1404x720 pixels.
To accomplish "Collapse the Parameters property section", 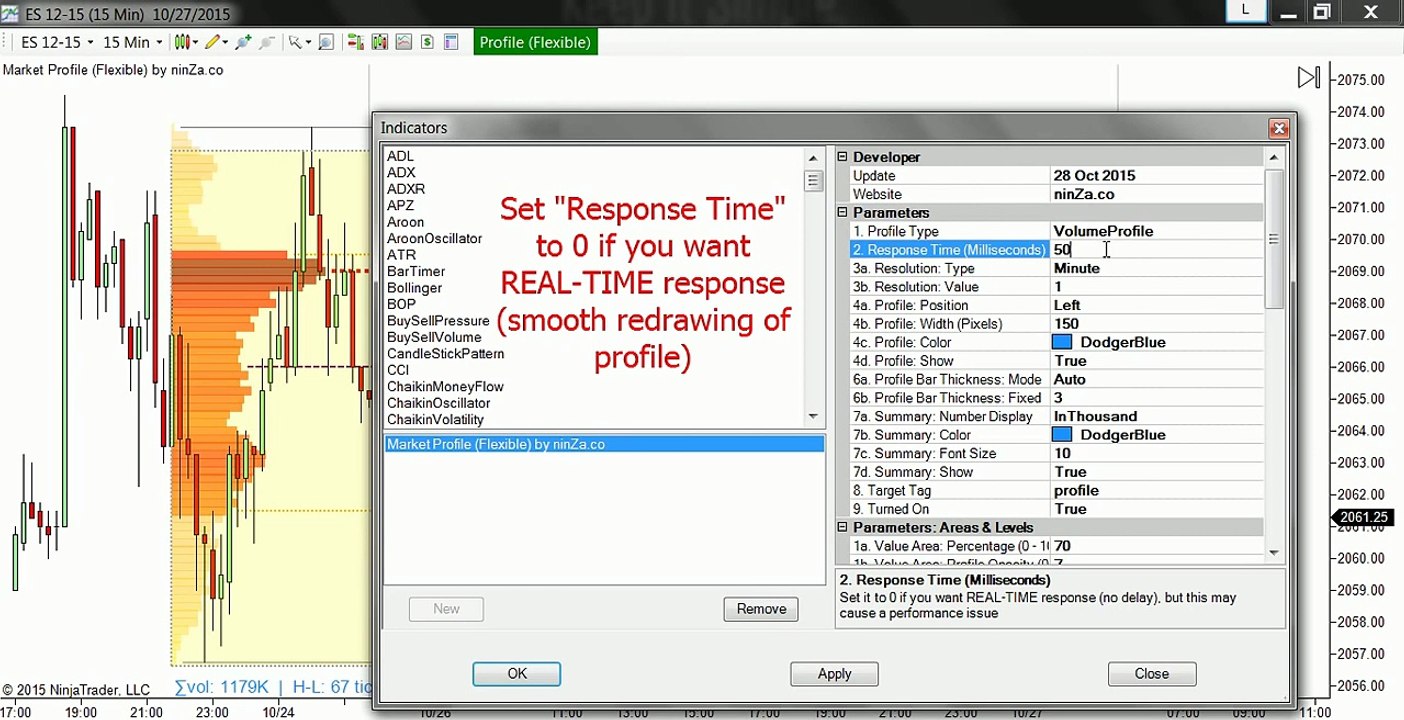I will click(842, 212).
